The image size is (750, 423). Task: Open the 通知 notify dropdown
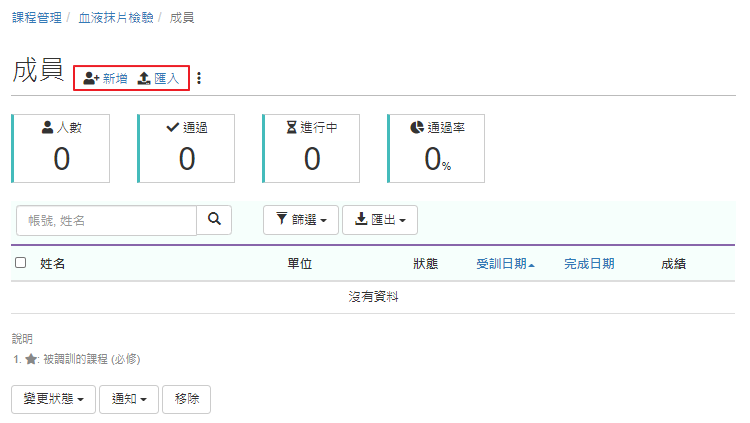134,398
